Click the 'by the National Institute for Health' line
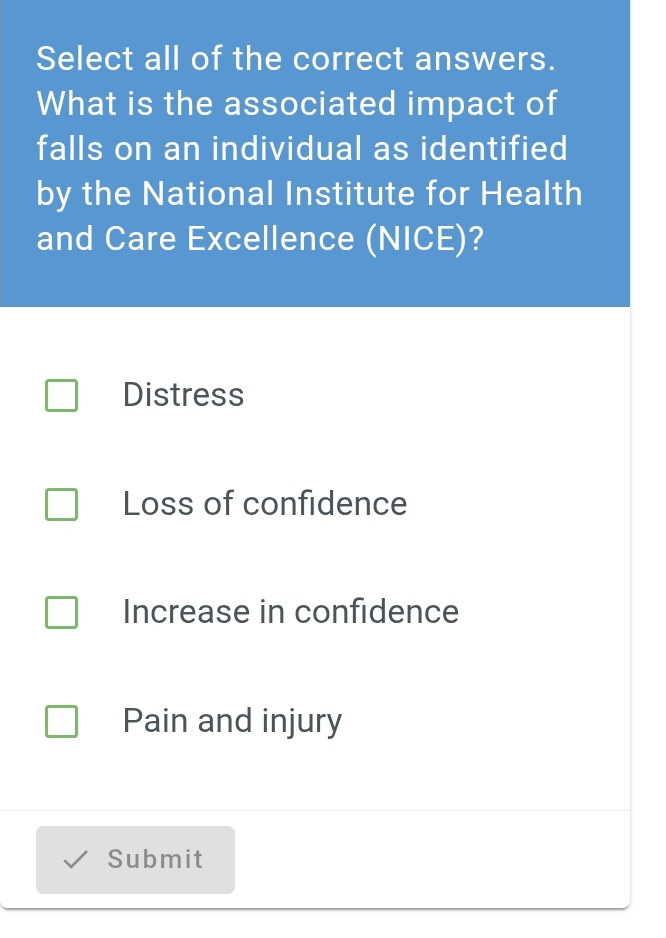666x938 pixels. 309,194
